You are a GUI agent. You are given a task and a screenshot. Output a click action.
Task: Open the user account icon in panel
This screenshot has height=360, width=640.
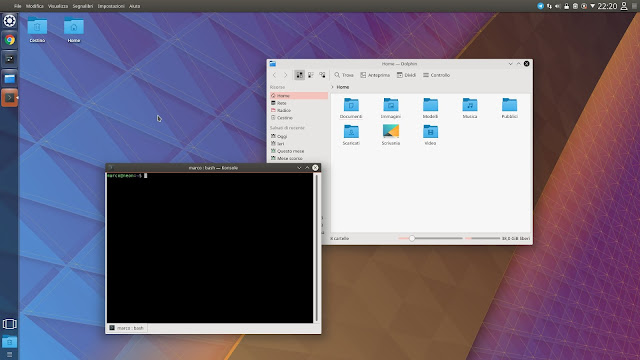click(x=624, y=6)
